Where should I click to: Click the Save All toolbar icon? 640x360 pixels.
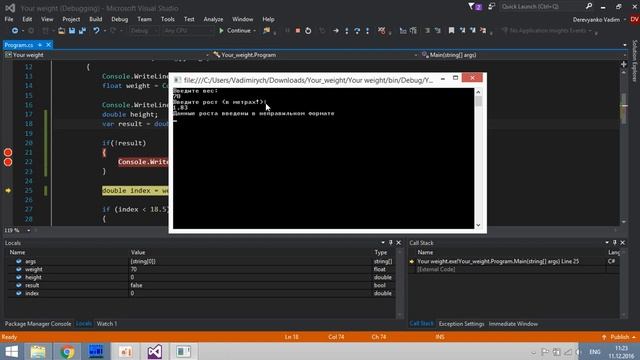(x=82, y=31)
